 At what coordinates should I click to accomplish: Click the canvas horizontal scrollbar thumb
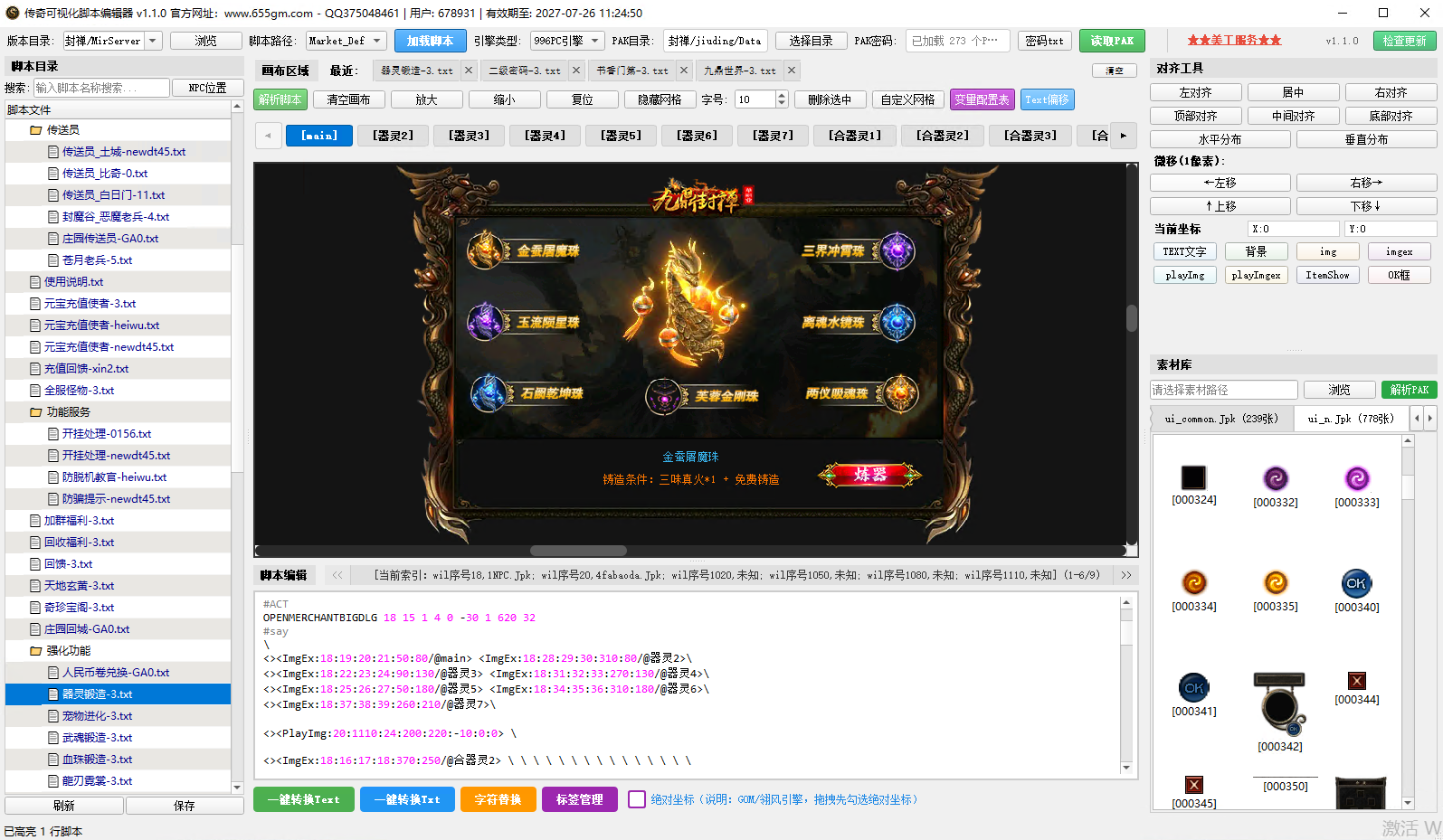578,551
